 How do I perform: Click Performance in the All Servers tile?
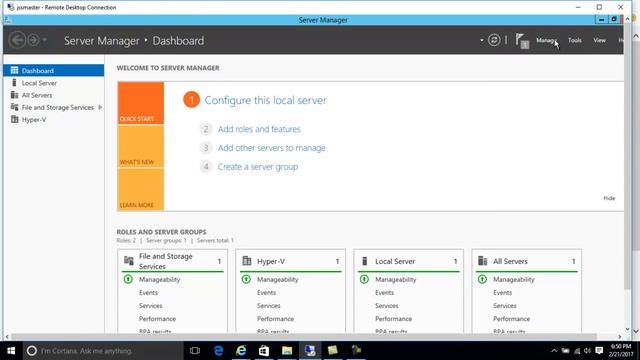pyautogui.click(x=511, y=319)
